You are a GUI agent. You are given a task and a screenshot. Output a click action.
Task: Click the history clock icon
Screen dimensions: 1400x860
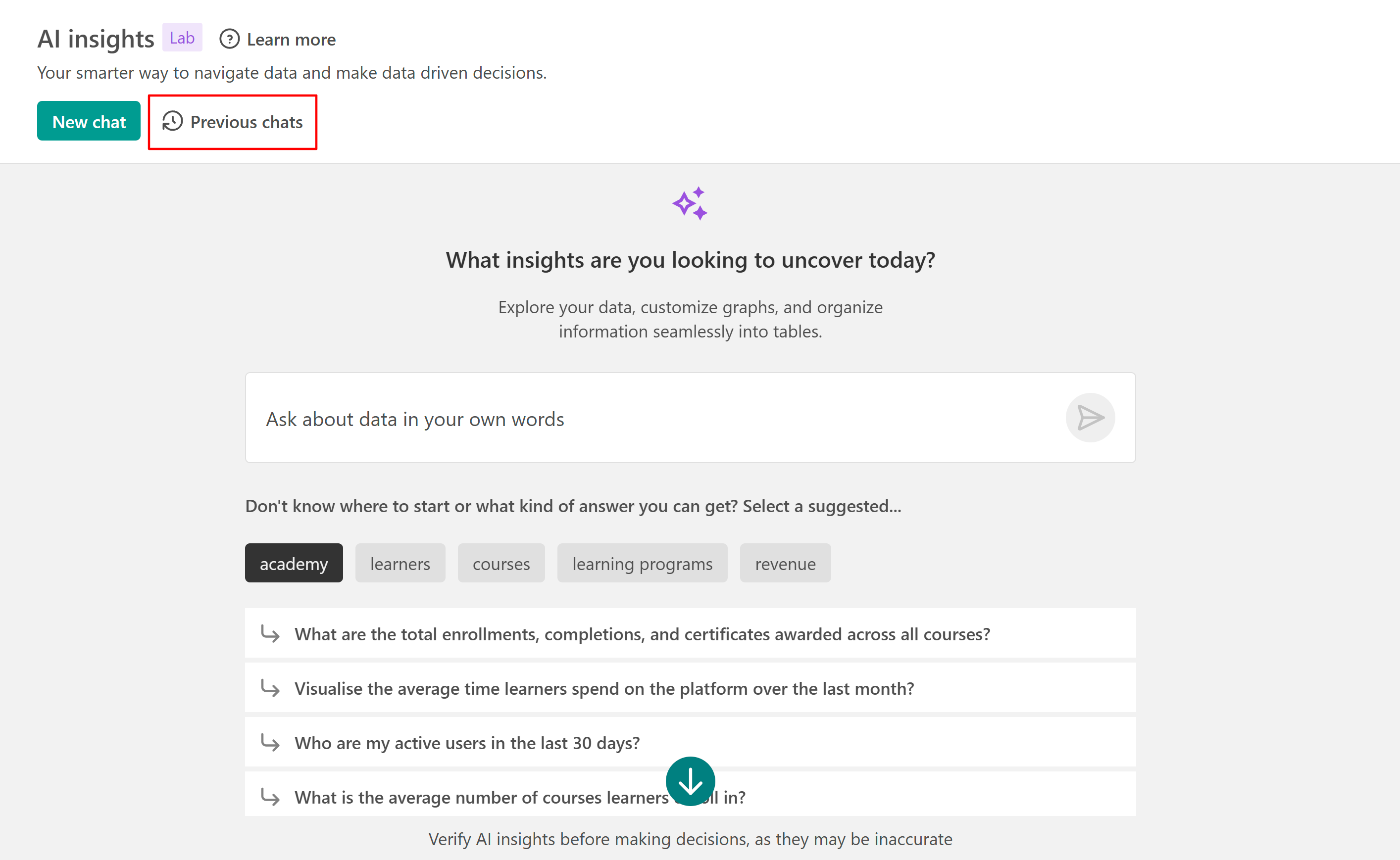tap(172, 122)
